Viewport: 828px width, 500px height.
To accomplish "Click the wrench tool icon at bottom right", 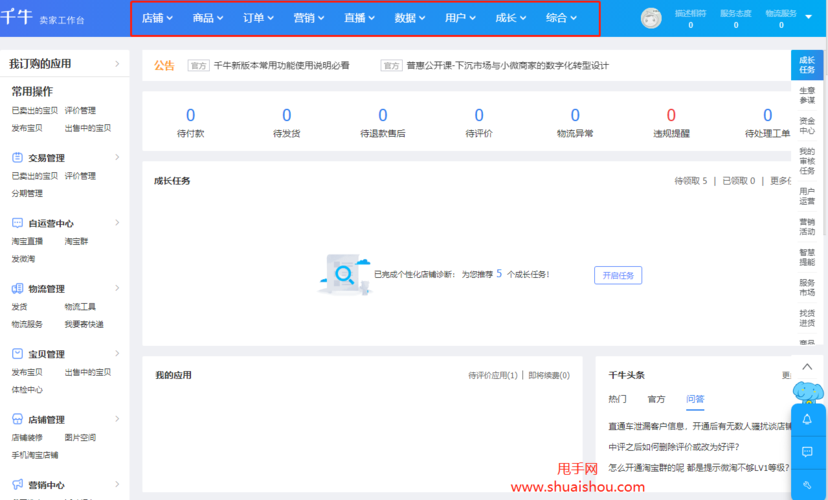I will tap(807, 485).
